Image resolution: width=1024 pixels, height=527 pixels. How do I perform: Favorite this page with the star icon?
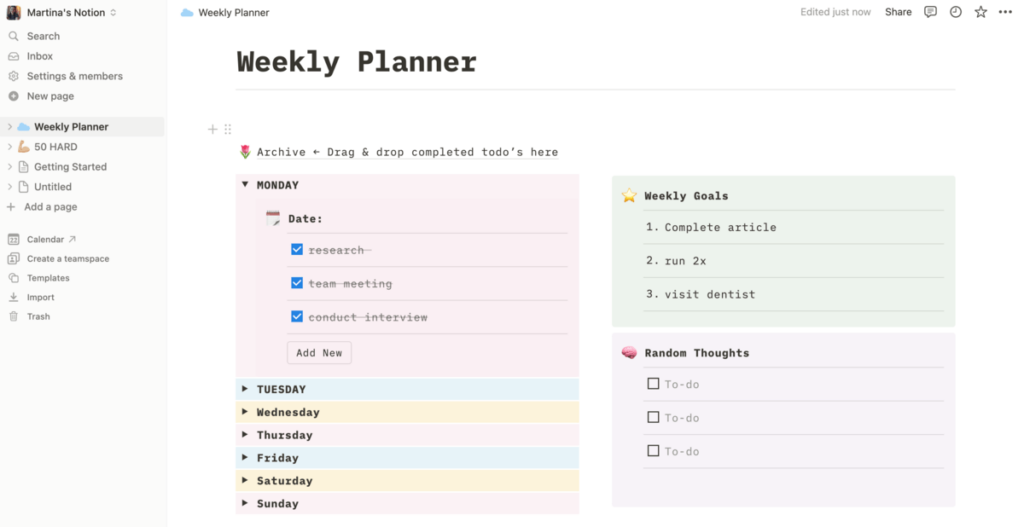coord(981,12)
